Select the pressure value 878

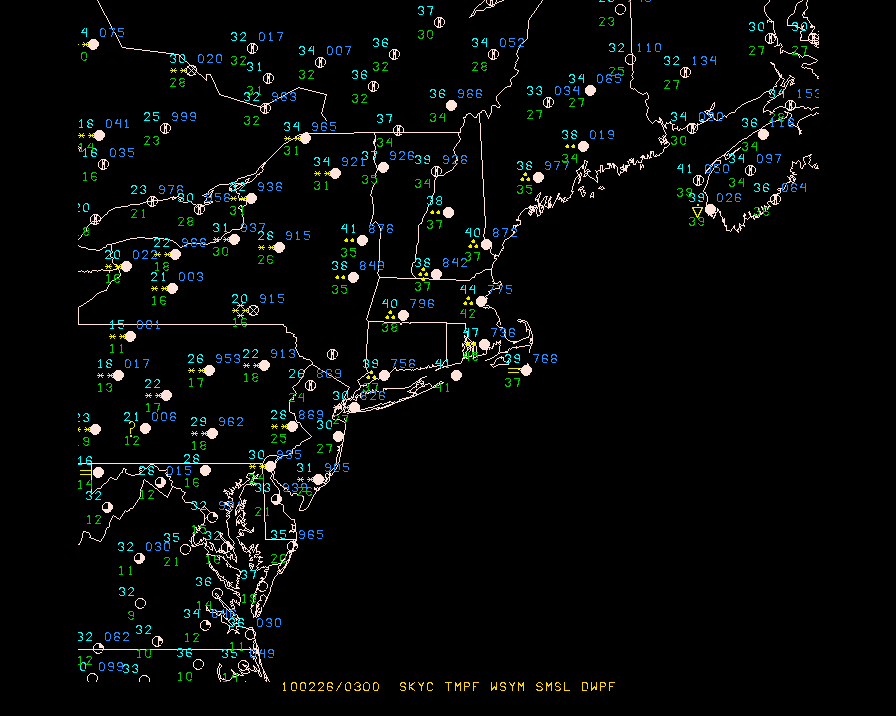point(381,228)
